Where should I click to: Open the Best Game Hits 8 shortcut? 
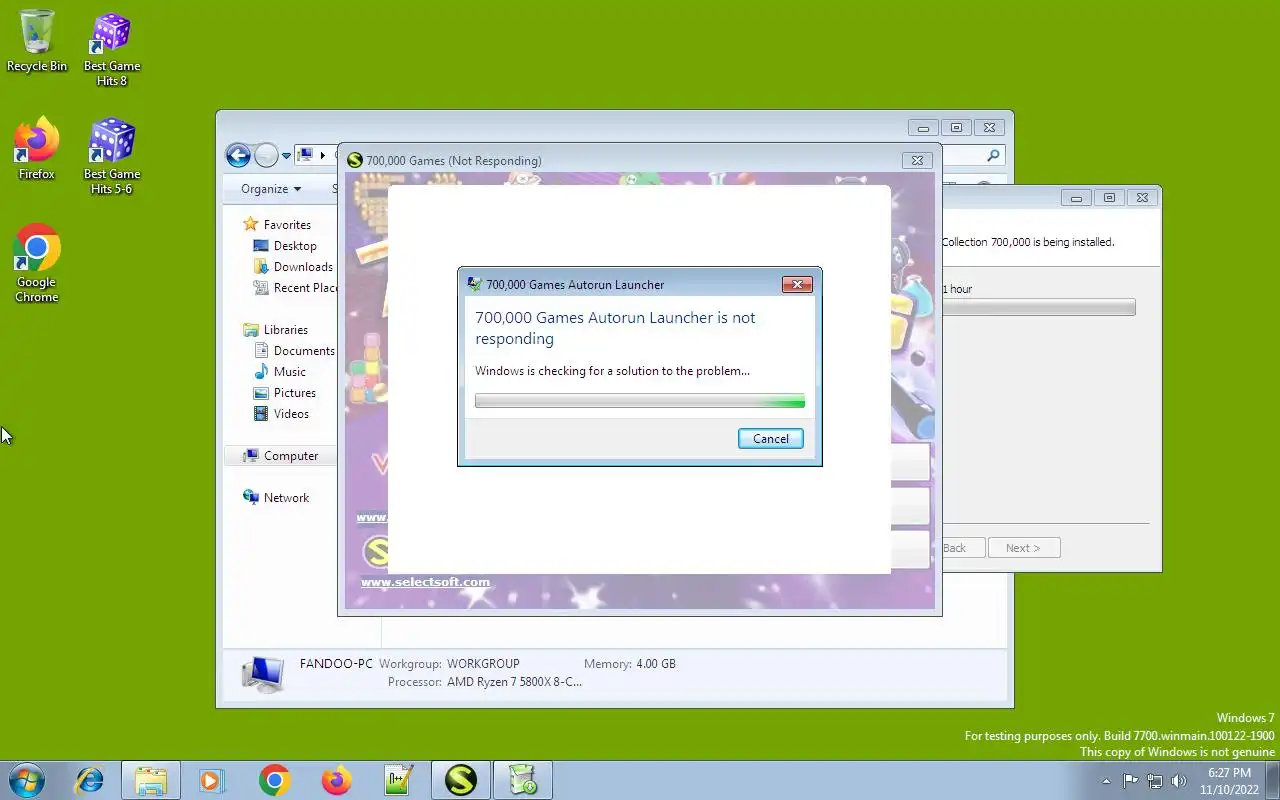111,49
